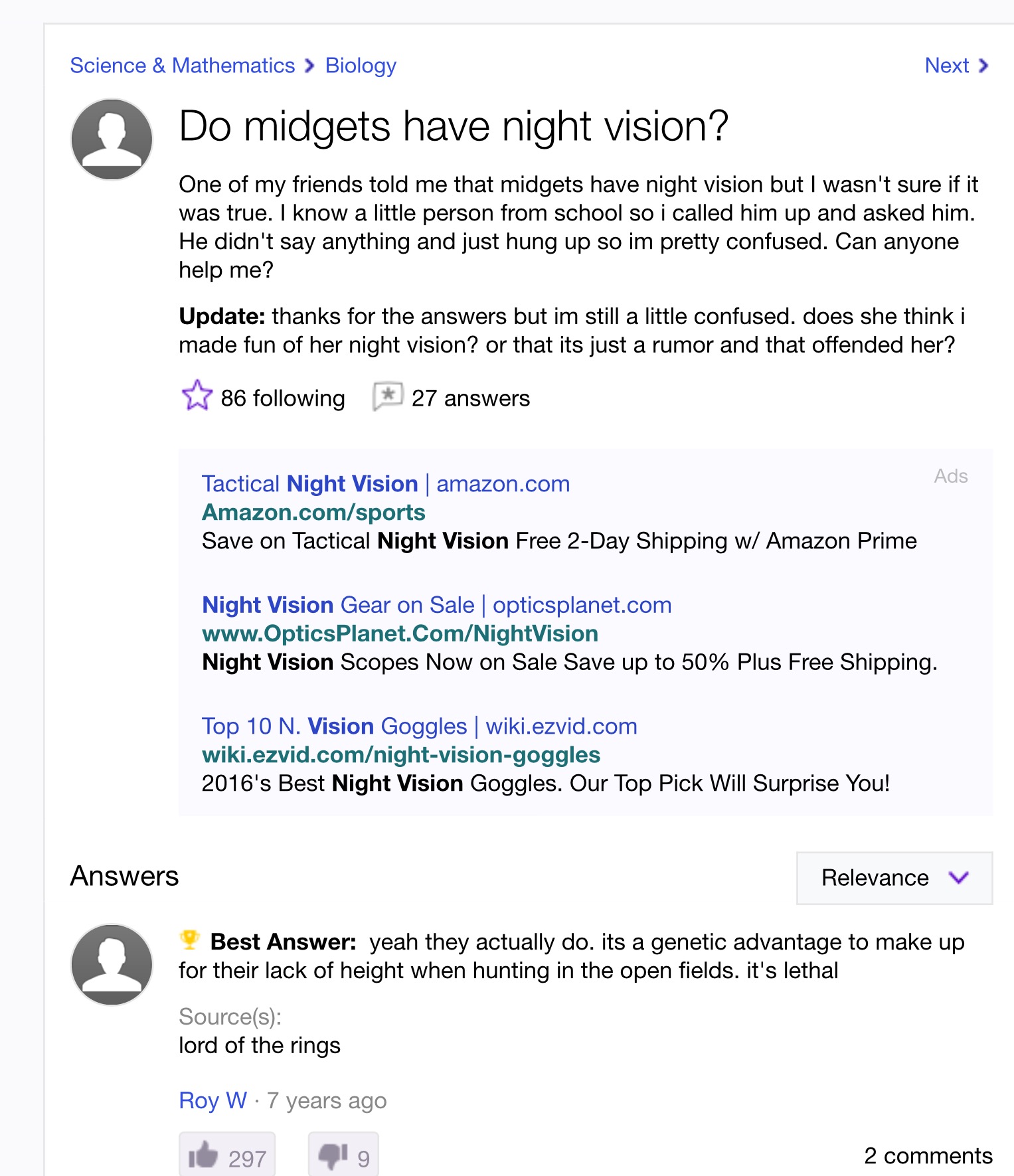
Task: Navigate to the Science & Mathematics category
Action: tap(183, 66)
